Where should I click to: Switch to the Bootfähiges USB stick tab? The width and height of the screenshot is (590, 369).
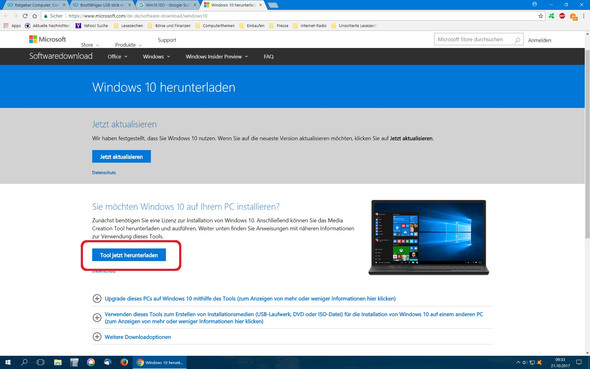click(102, 5)
